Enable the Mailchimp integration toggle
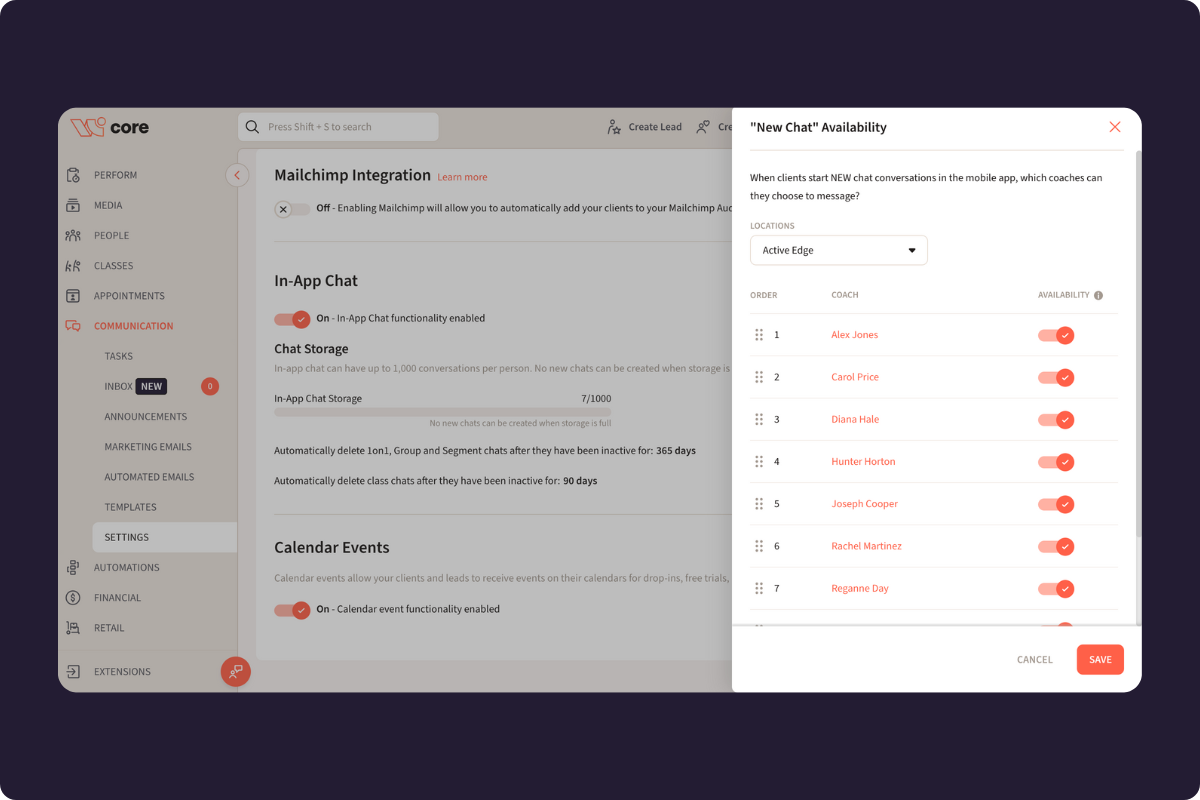Image resolution: width=1200 pixels, height=800 pixels. coord(291,209)
